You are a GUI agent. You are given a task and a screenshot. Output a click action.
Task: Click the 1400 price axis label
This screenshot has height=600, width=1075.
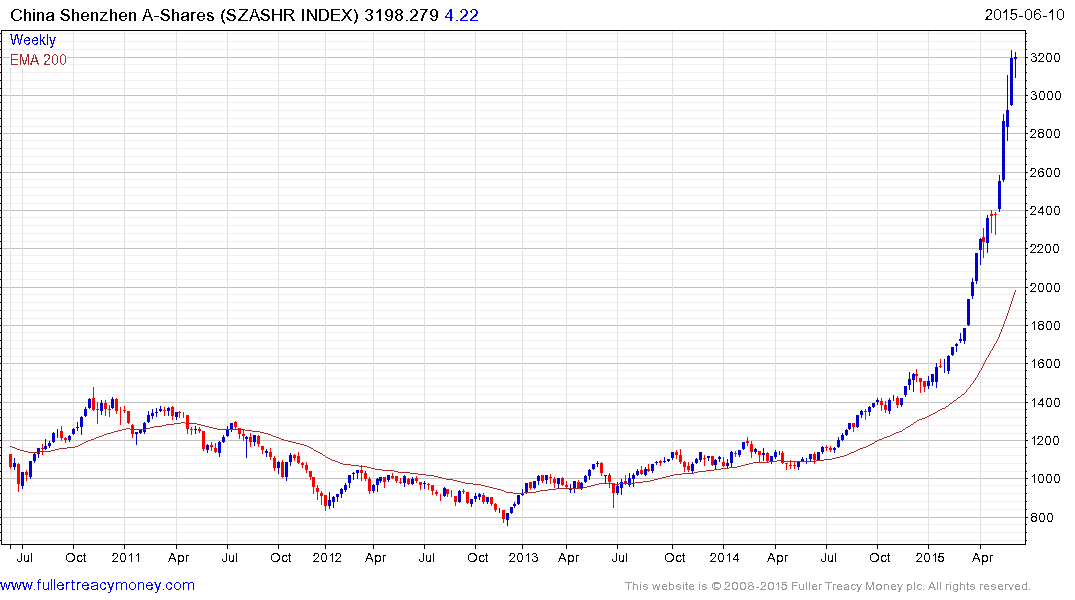1046,403
